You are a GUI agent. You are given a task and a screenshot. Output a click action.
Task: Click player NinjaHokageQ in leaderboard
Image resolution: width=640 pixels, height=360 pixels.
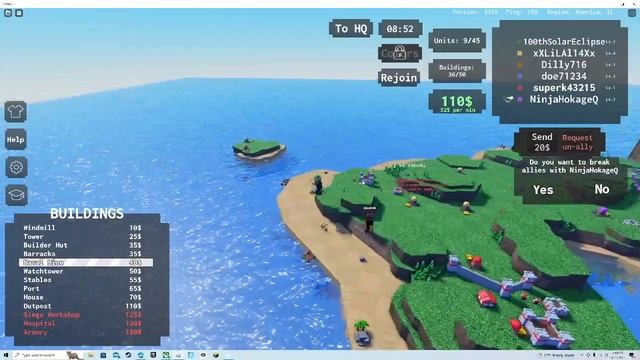564,99
